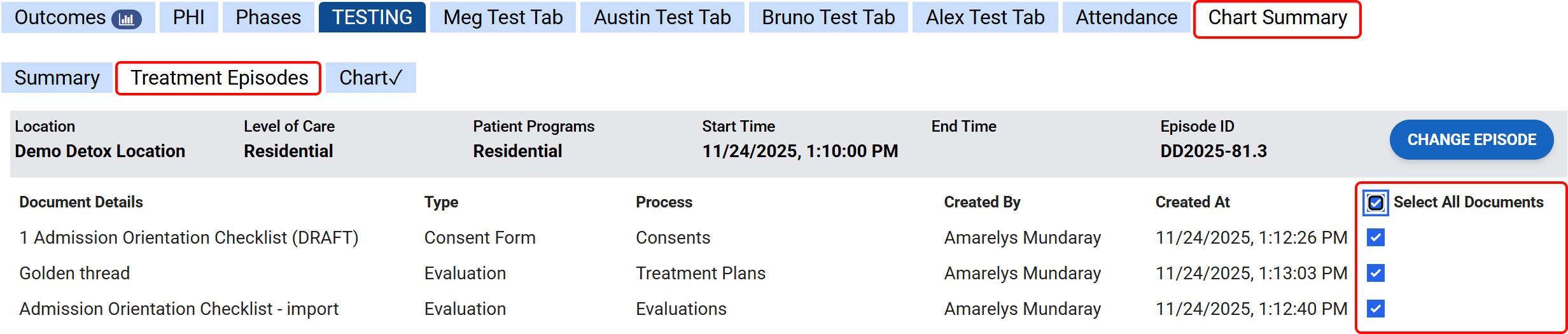This screenshot has height=334, width=1568.
Task: Click the Outcomes chart icon
Action: pos(126,18)
